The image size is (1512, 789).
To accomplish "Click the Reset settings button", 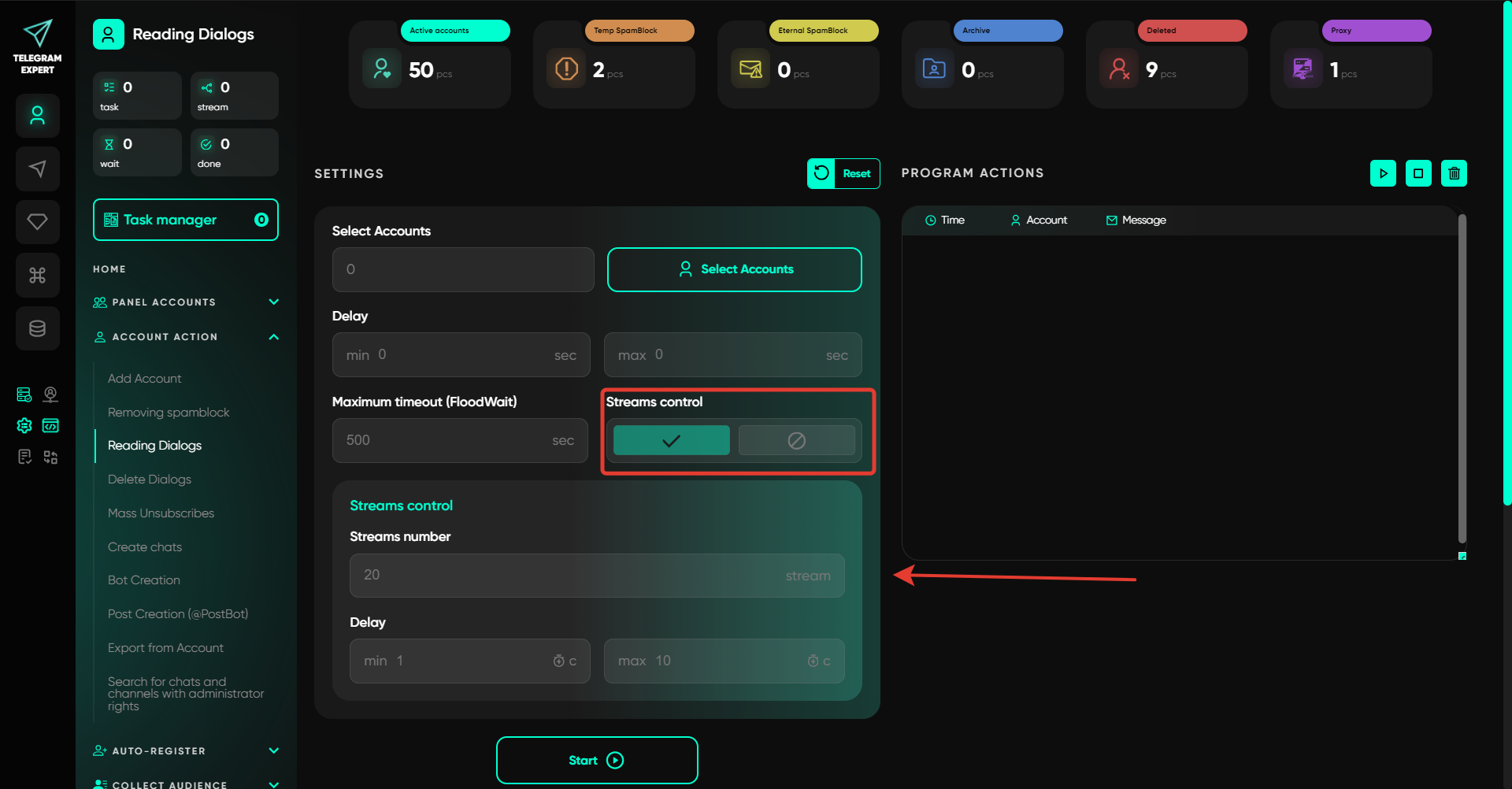I will point(843,173).
